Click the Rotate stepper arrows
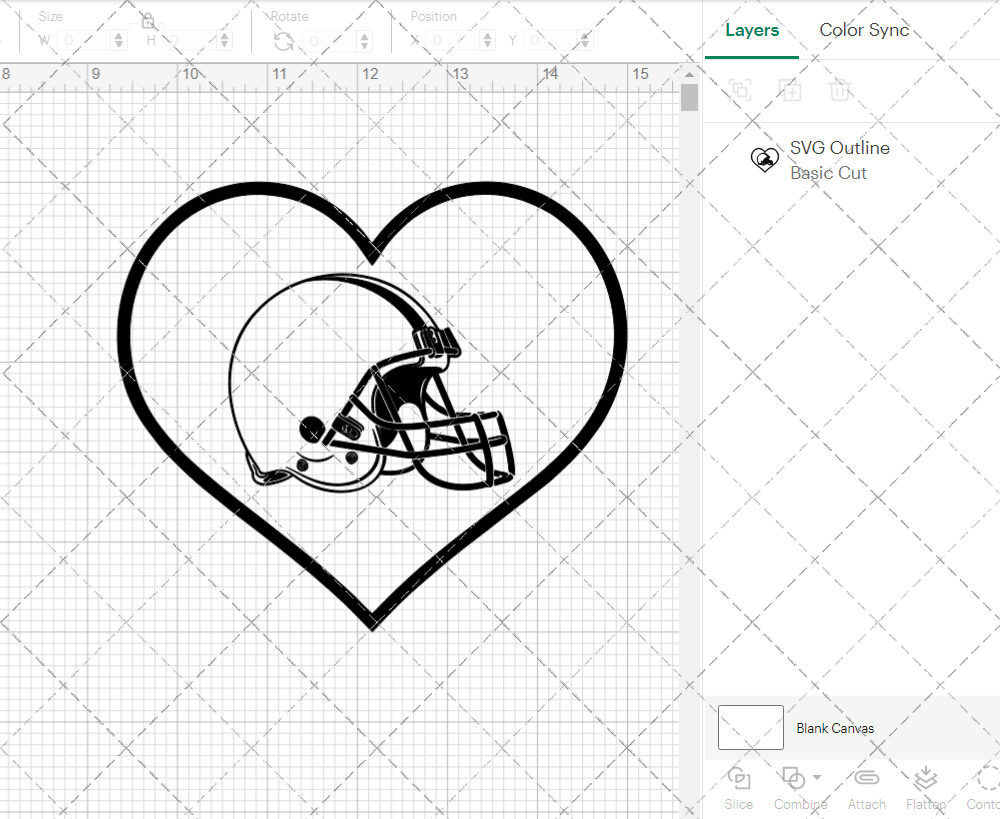1000x819 pixels. [364, 41]
